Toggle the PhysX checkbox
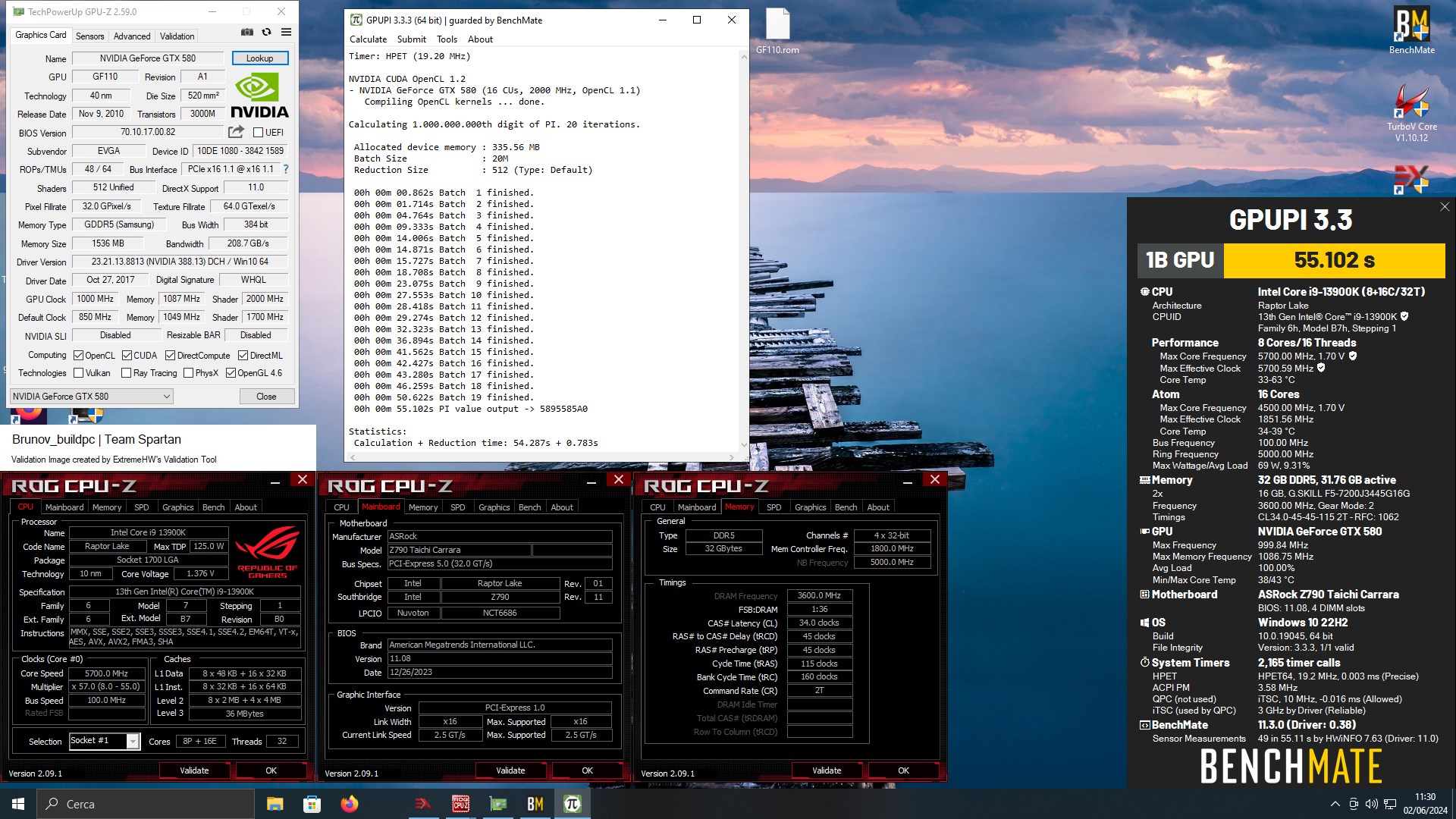 click(x=188, y=373)
